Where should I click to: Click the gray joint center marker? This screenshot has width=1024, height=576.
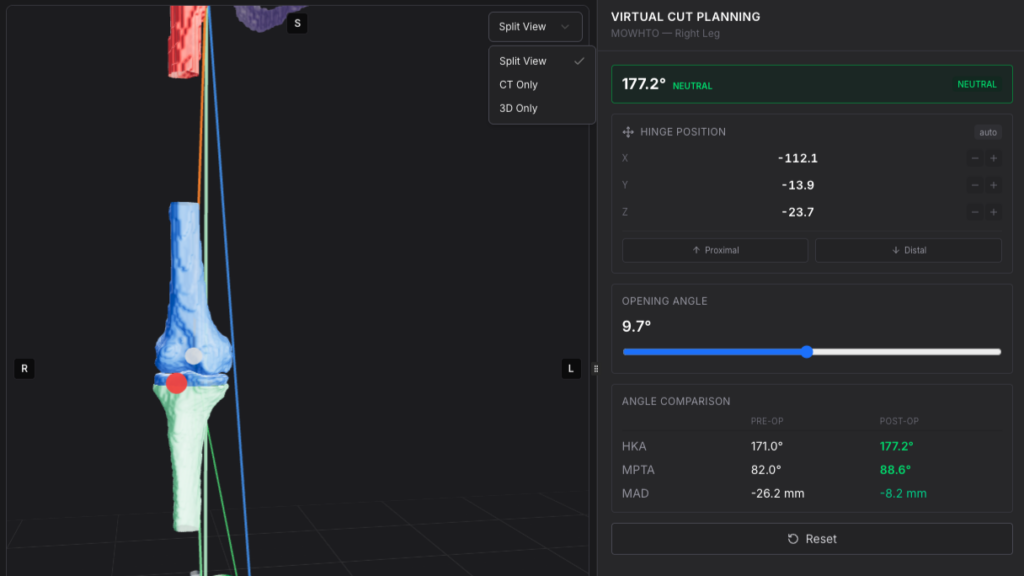pos(193,356)
